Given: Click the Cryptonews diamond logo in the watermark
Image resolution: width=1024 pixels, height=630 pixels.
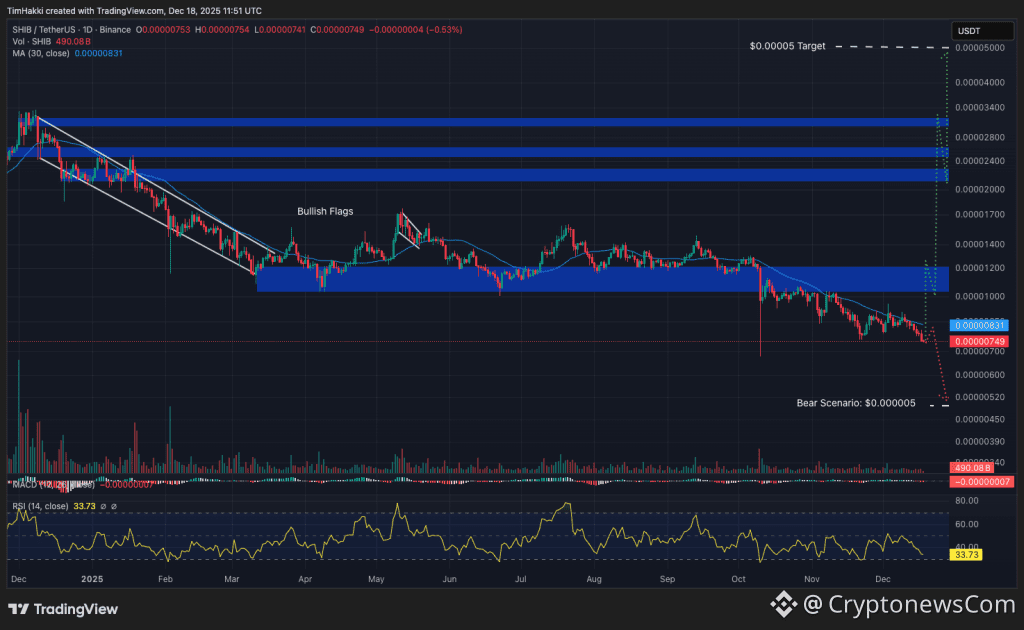Looking at the screenshot, I should click(x=784, y=606).
